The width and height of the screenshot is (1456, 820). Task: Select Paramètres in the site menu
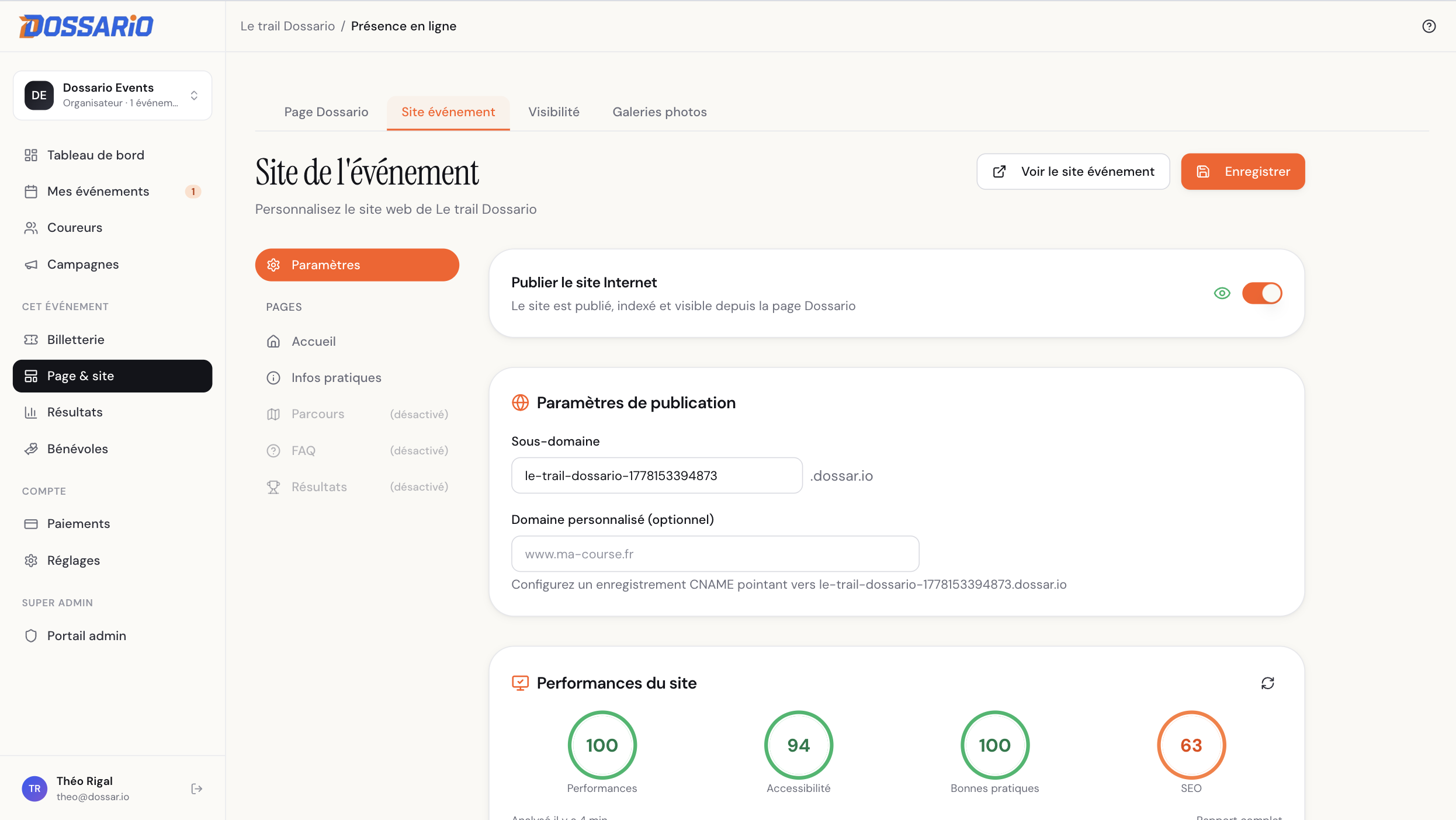tap(357, 265)
